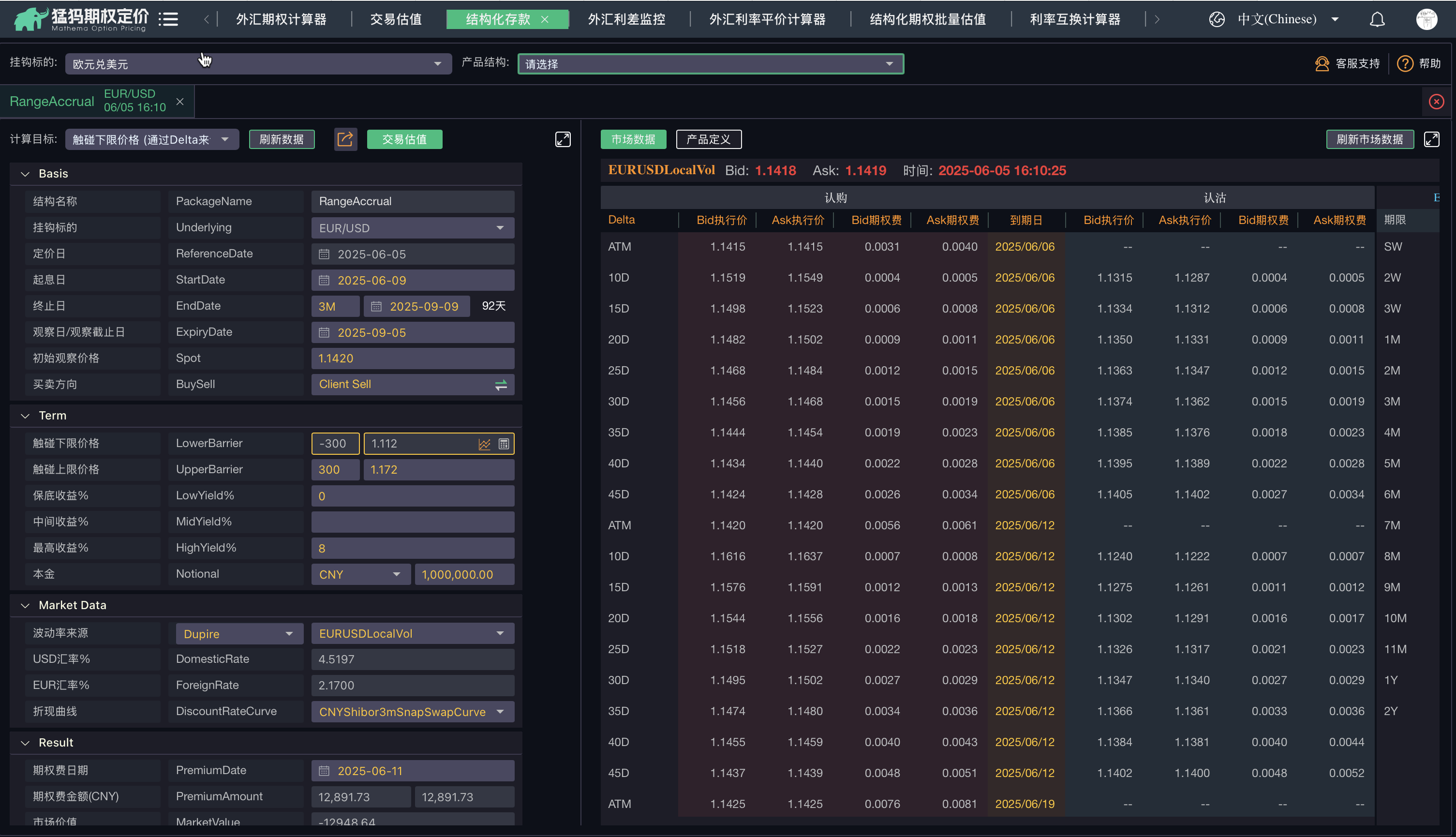The width and height of the screenshot is (1456, 837).
Task: Click the notification bell icon
Action: click(1377, 19)
